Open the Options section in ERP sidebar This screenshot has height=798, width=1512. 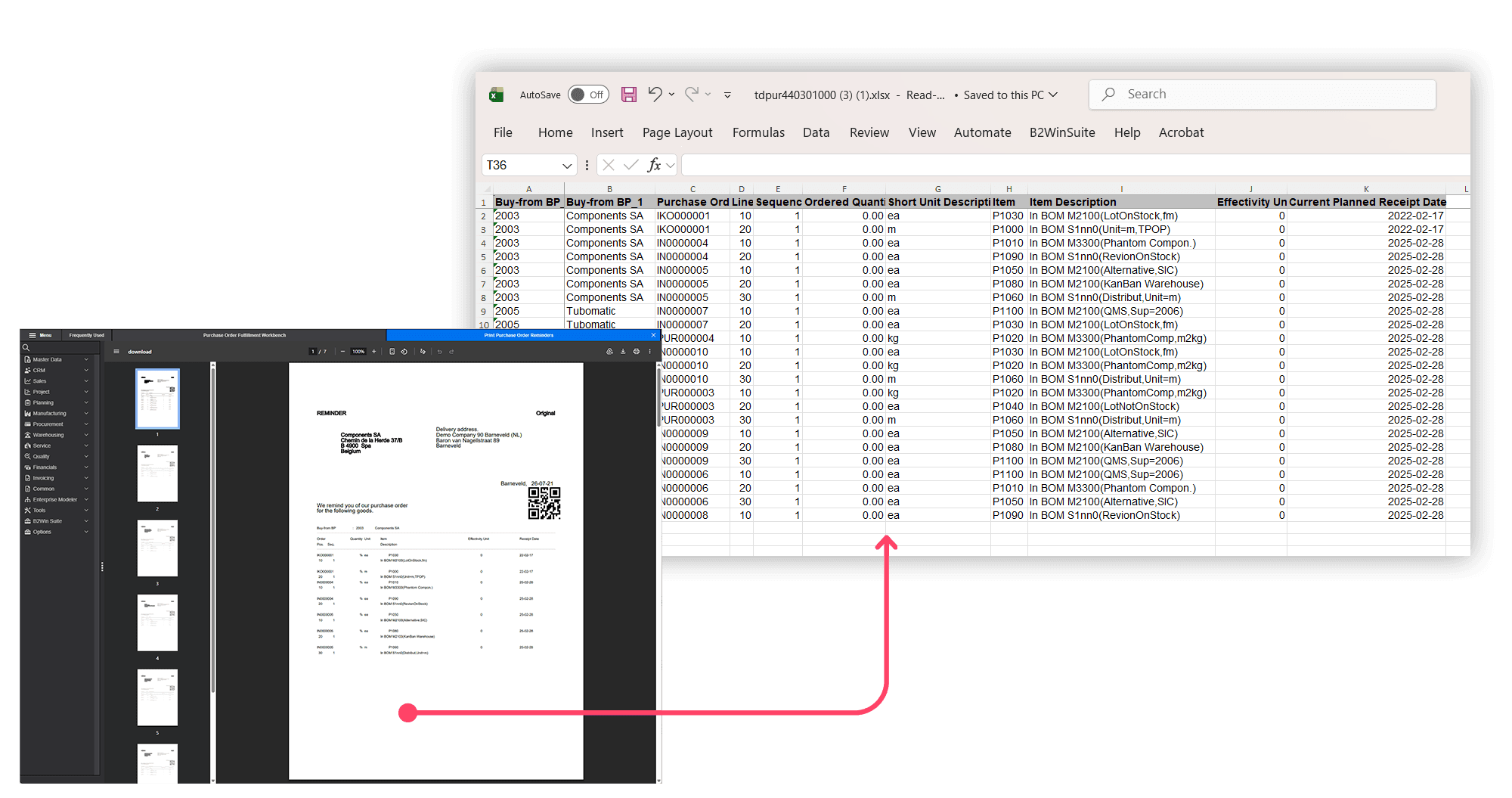click(59, 533)
